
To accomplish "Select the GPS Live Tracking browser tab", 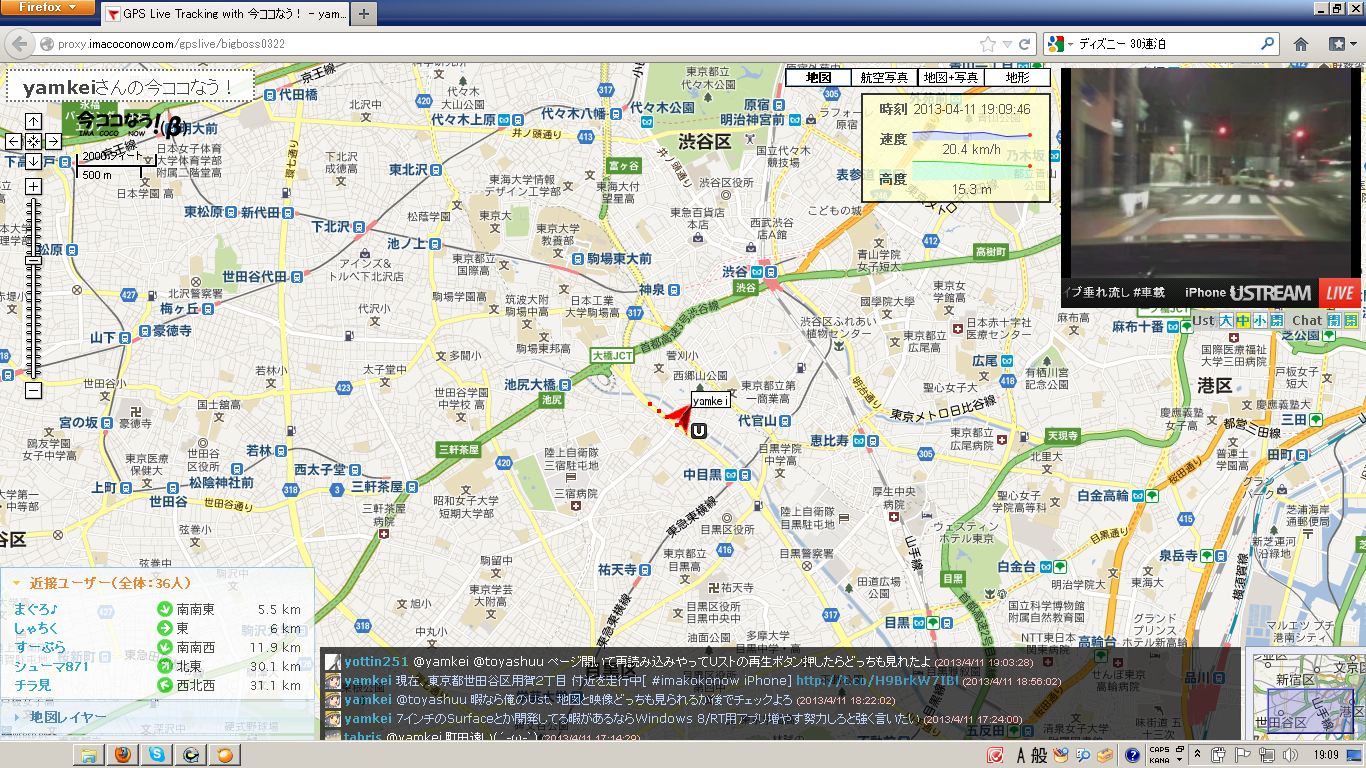I will (x=225, y=14).
